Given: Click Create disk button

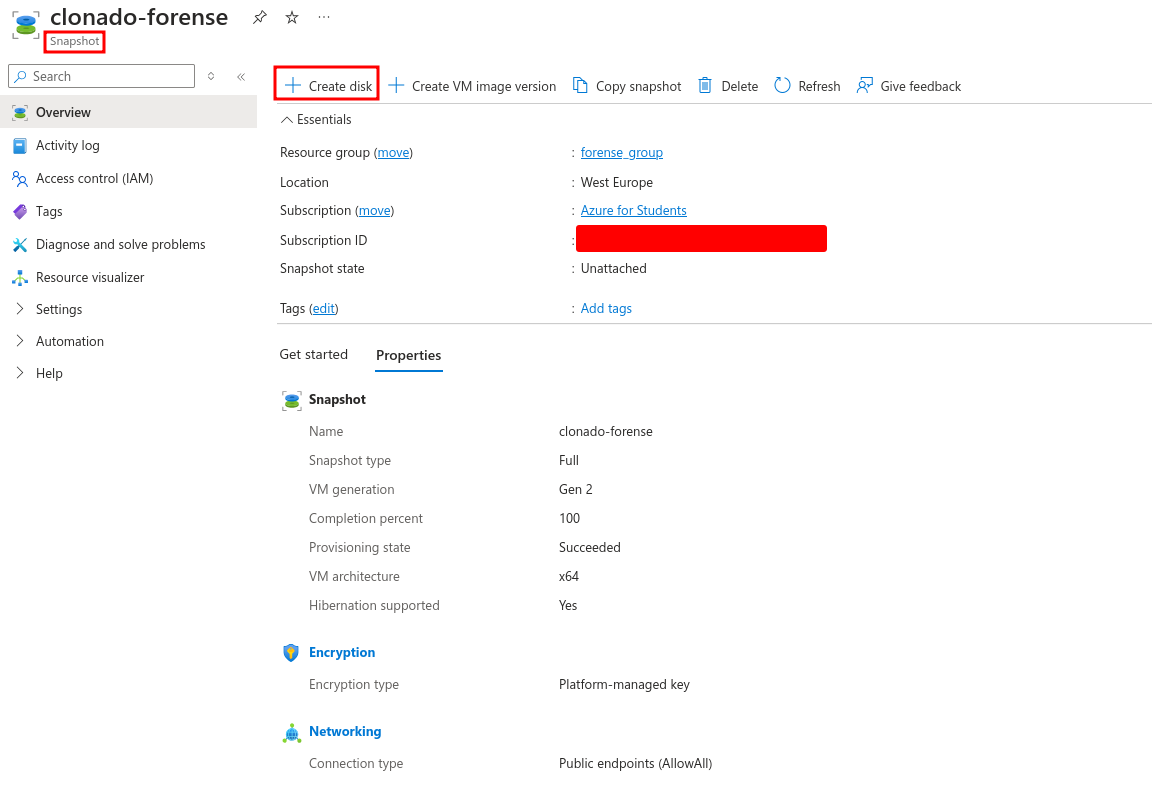Looking at the screenshot, I should [328, 86].
